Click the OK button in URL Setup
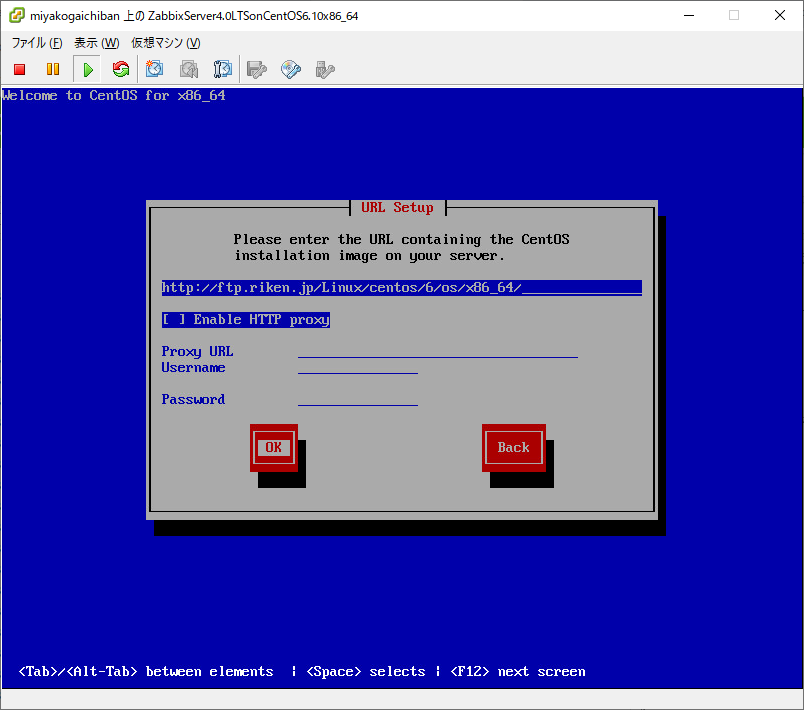Viewport: 804px width, 710px height. click(274, 448)
